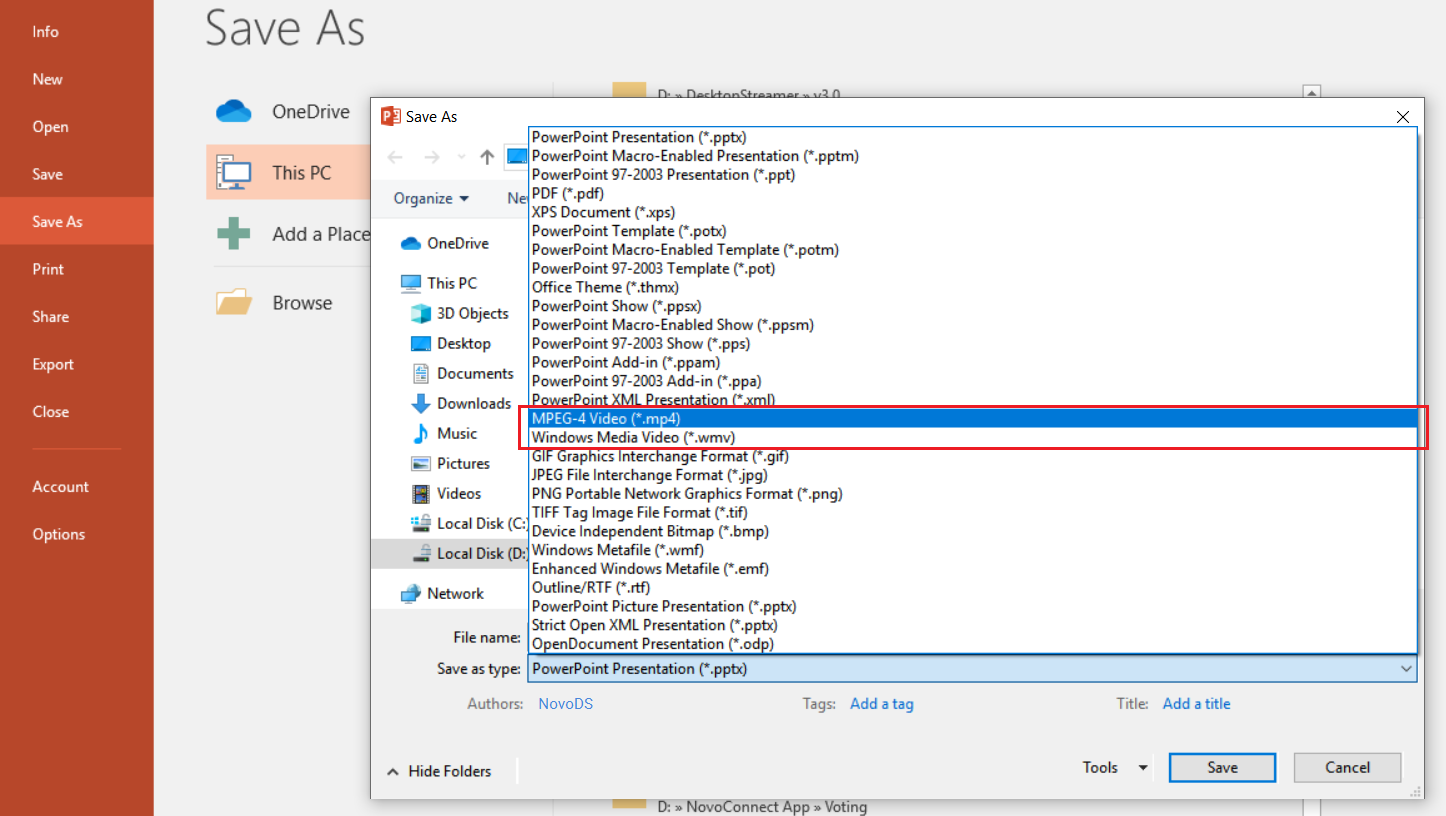The image size is (1446, 816).
Task: Choose PowerPoint Macro-Enabled Template (*.potm)
Action: point(973,249)
